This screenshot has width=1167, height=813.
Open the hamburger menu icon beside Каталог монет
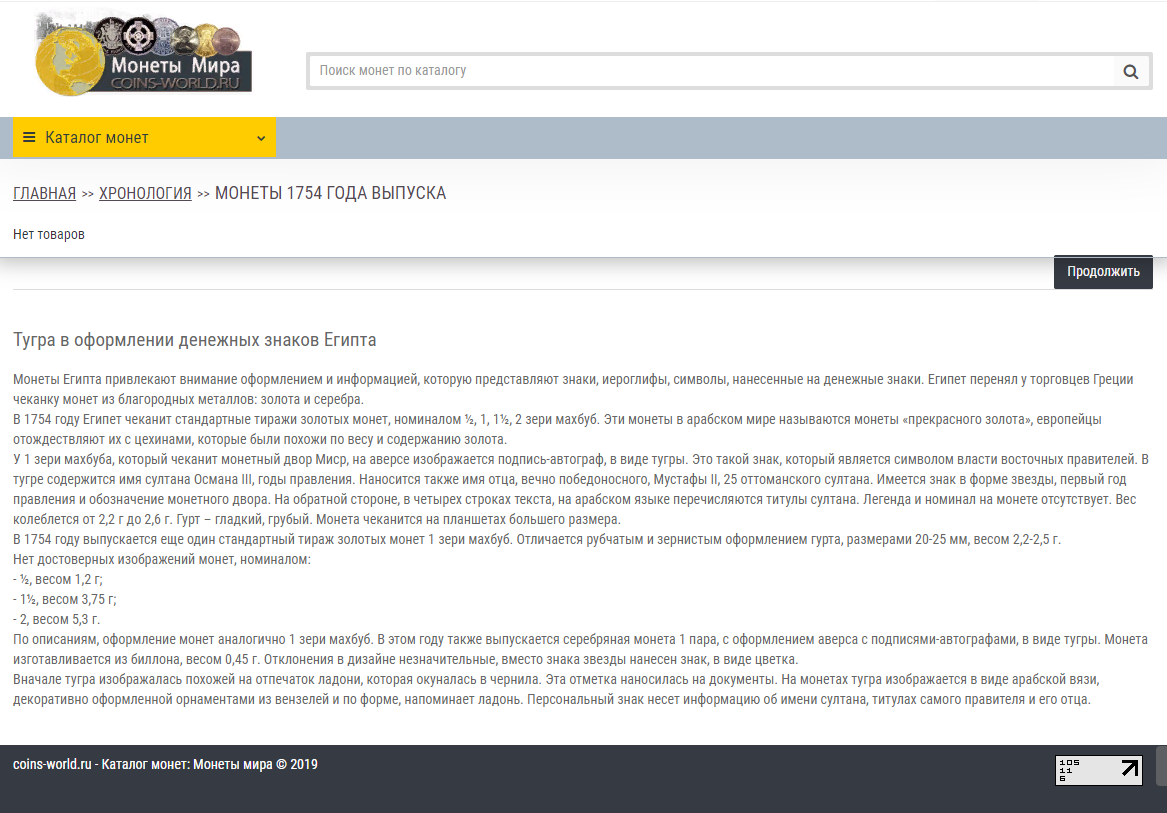[x=29, y=137]
